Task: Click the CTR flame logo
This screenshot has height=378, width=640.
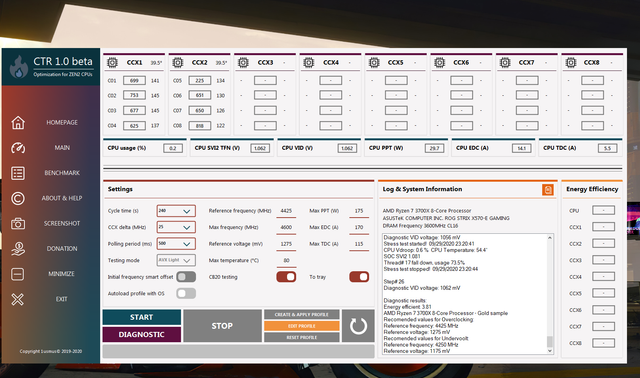Action: 19,67
